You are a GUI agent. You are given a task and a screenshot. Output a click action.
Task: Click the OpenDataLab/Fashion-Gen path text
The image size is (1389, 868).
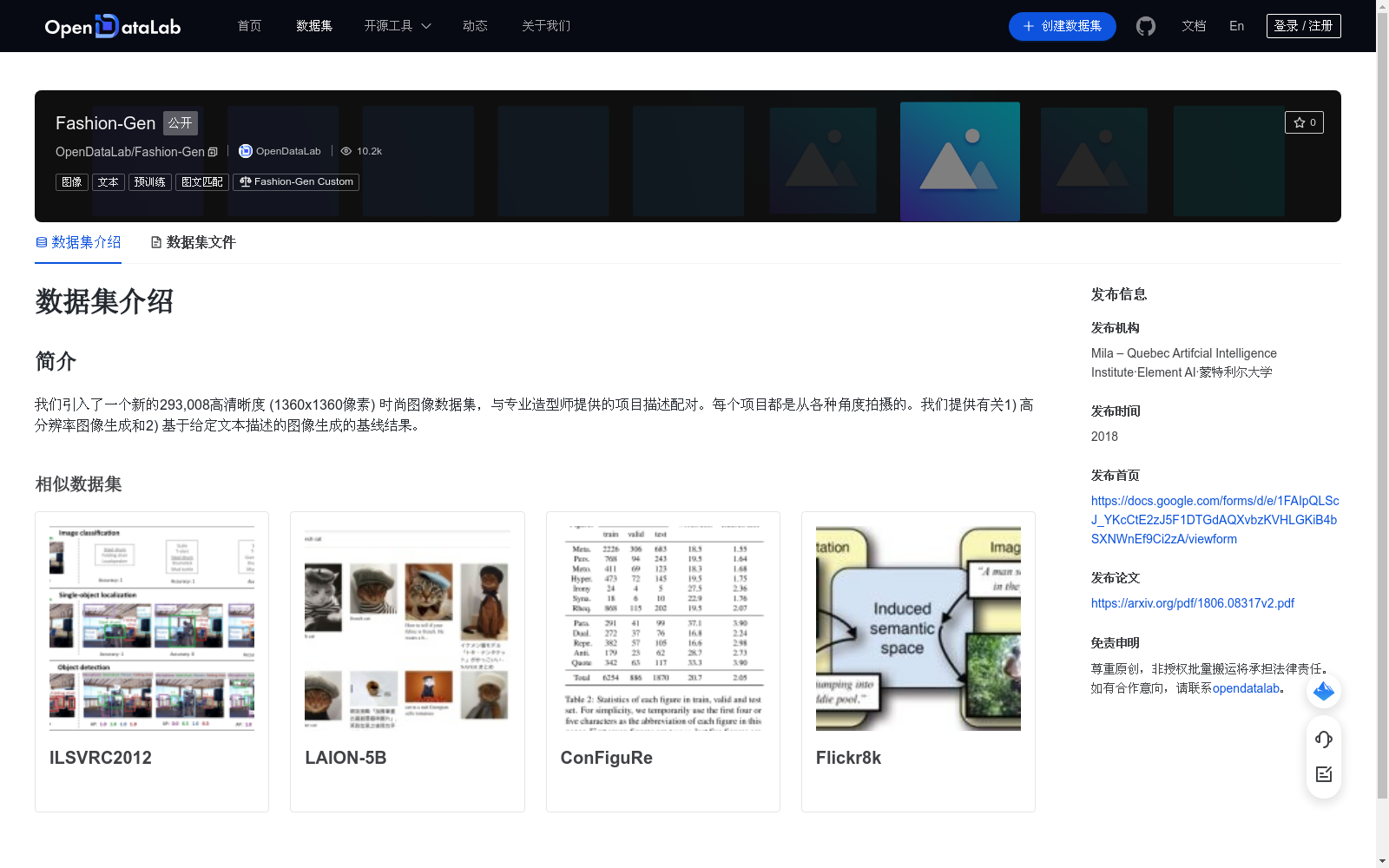click(x=130, y=152)
